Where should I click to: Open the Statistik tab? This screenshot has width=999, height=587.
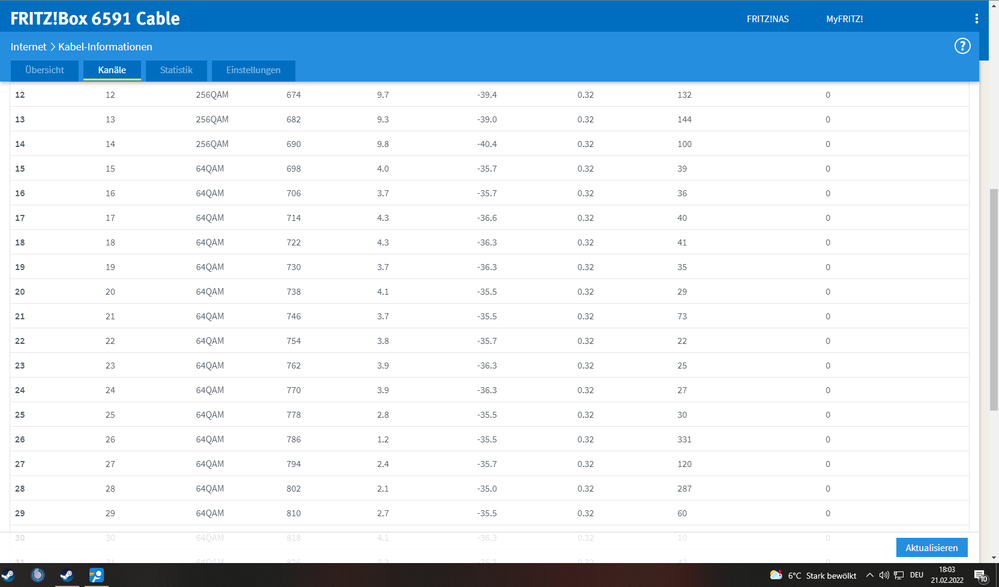click(x=176, y=70)
